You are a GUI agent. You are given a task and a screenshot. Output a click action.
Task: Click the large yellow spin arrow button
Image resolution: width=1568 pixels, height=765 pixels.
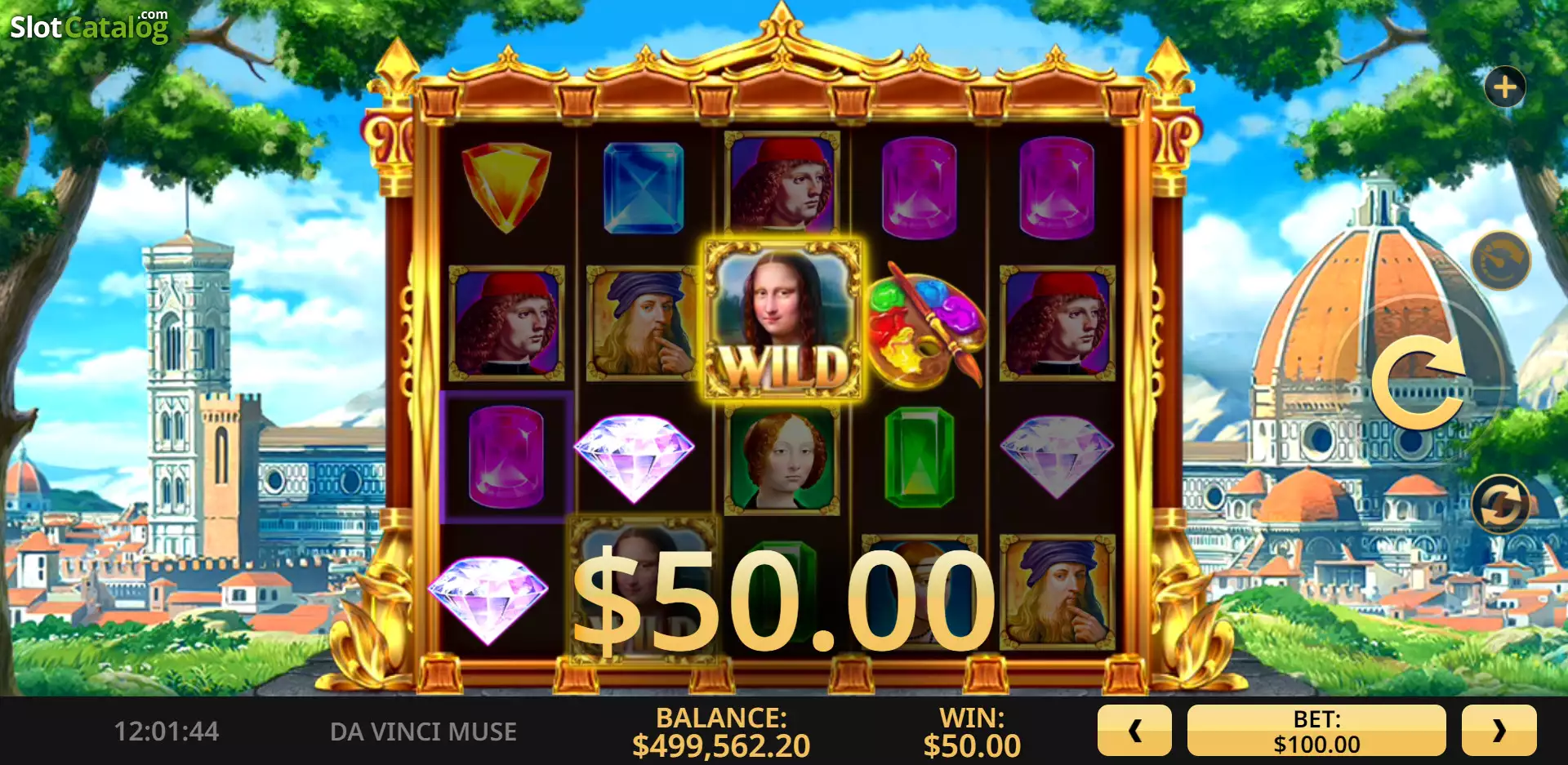coord(1419,382)
